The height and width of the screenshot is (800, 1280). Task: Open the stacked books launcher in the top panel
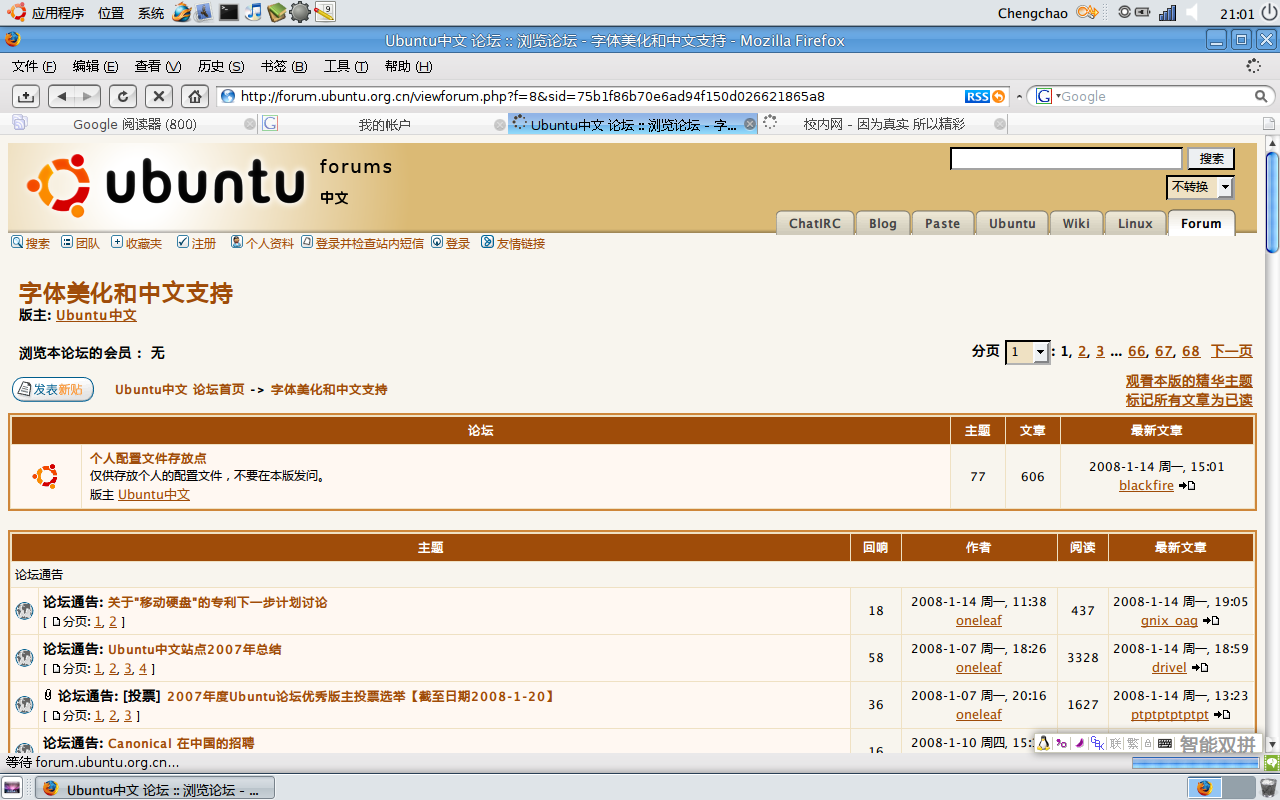[x=277, y=13]
